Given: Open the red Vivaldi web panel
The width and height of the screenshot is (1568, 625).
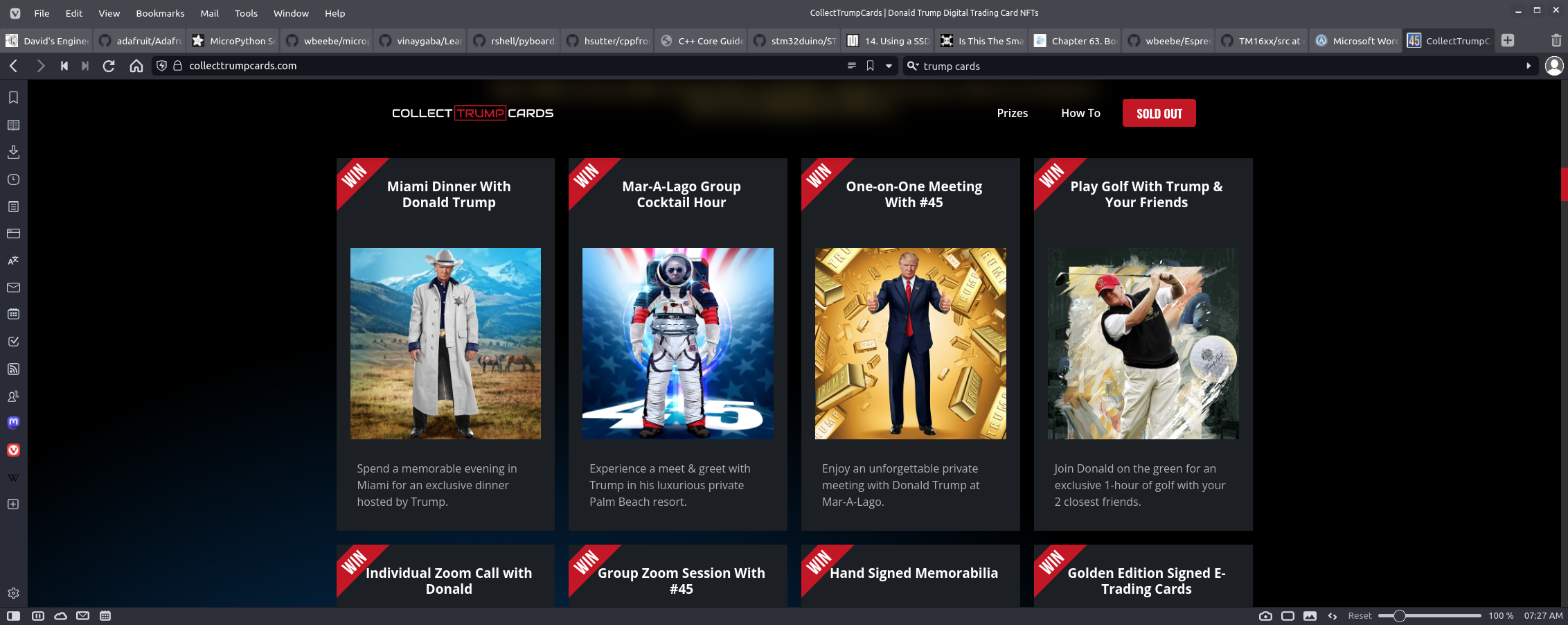Looking at the screenshot, I should pos(13,450).
